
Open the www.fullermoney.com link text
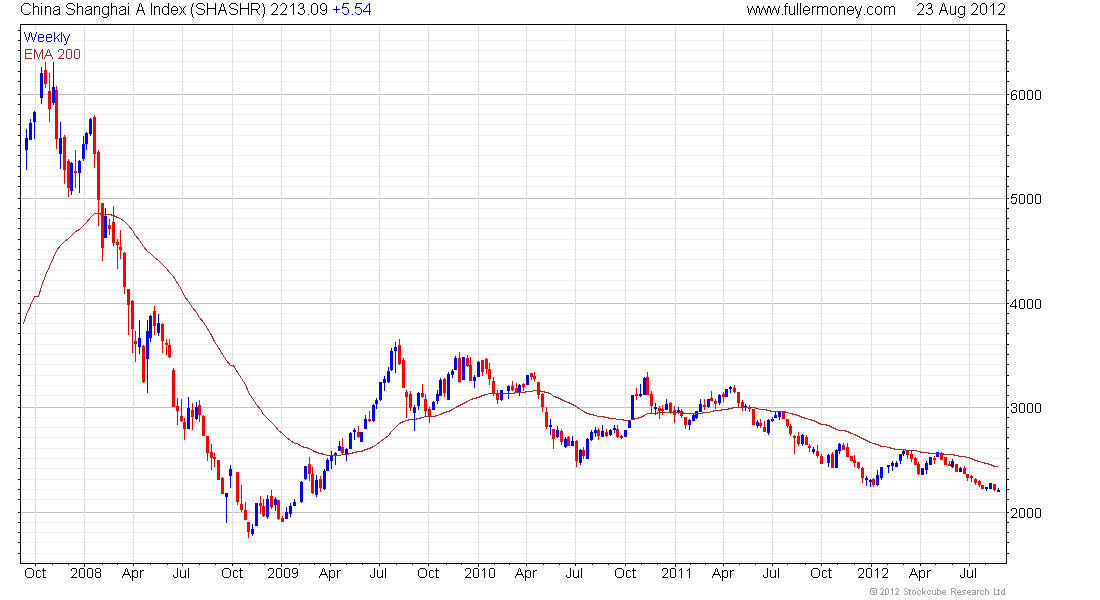coord(821,10)
